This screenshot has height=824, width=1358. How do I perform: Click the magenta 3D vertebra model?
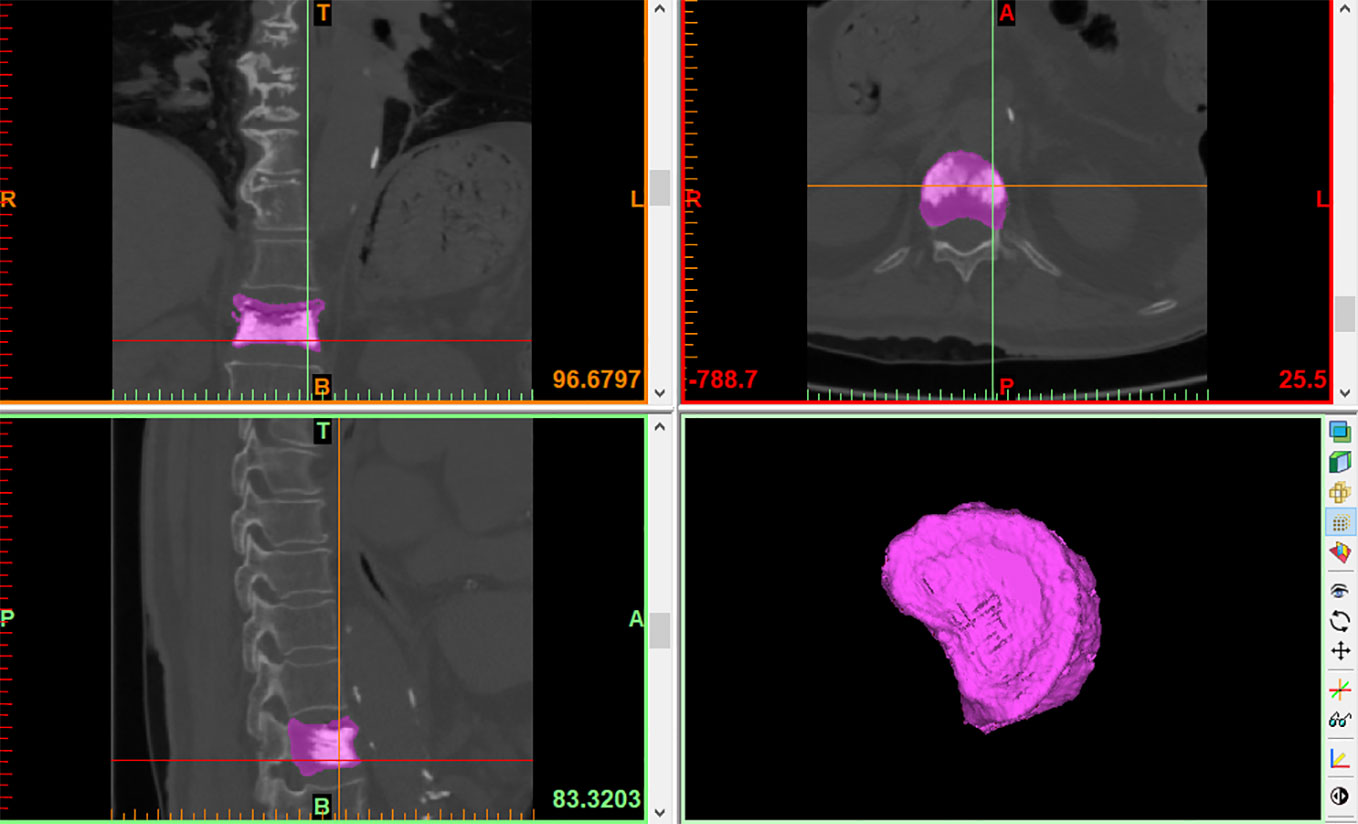tap(992, 616)
